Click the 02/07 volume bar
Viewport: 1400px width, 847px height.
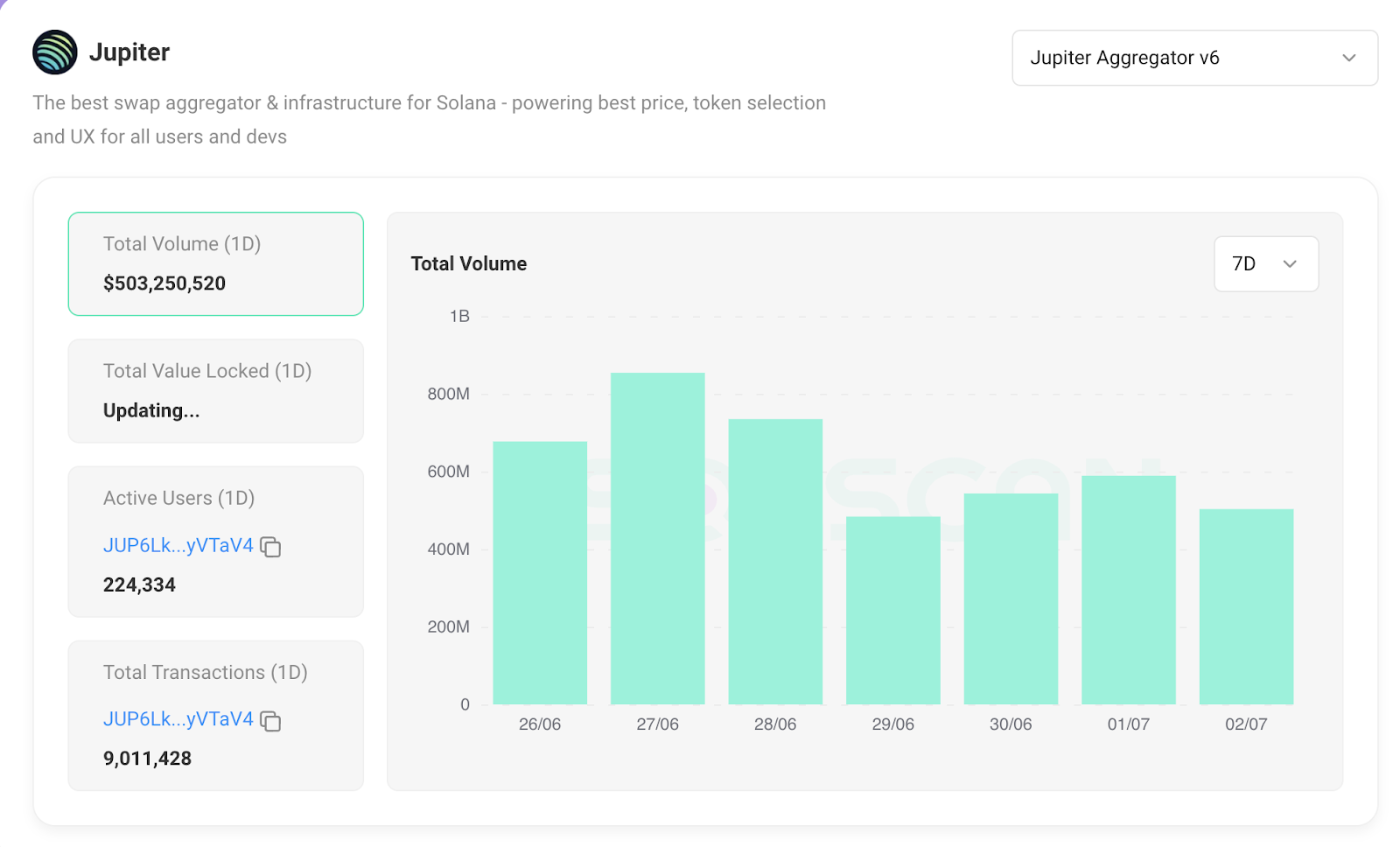[1246, 606]
